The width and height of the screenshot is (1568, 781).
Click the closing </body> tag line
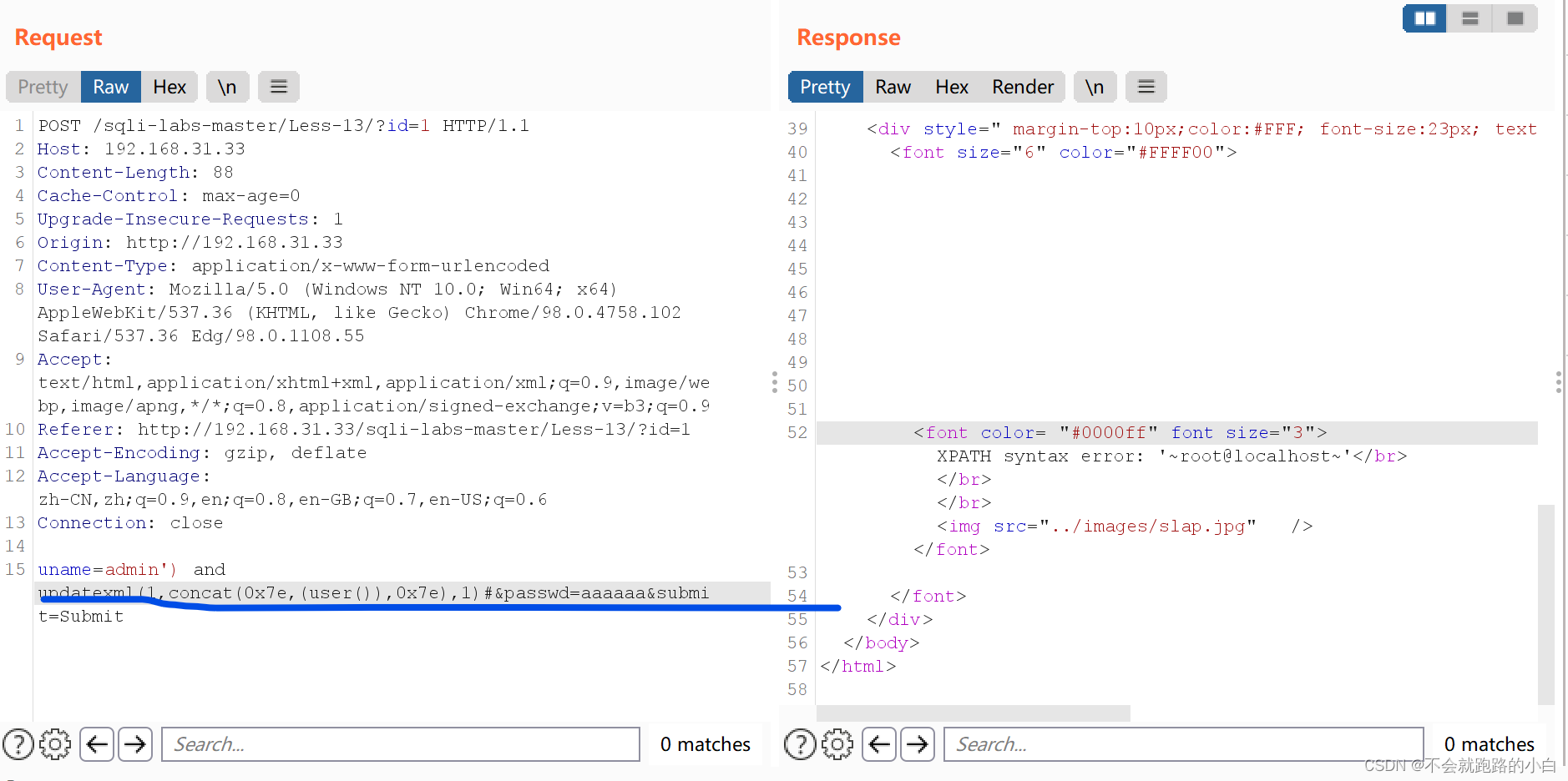coord(882,643)
